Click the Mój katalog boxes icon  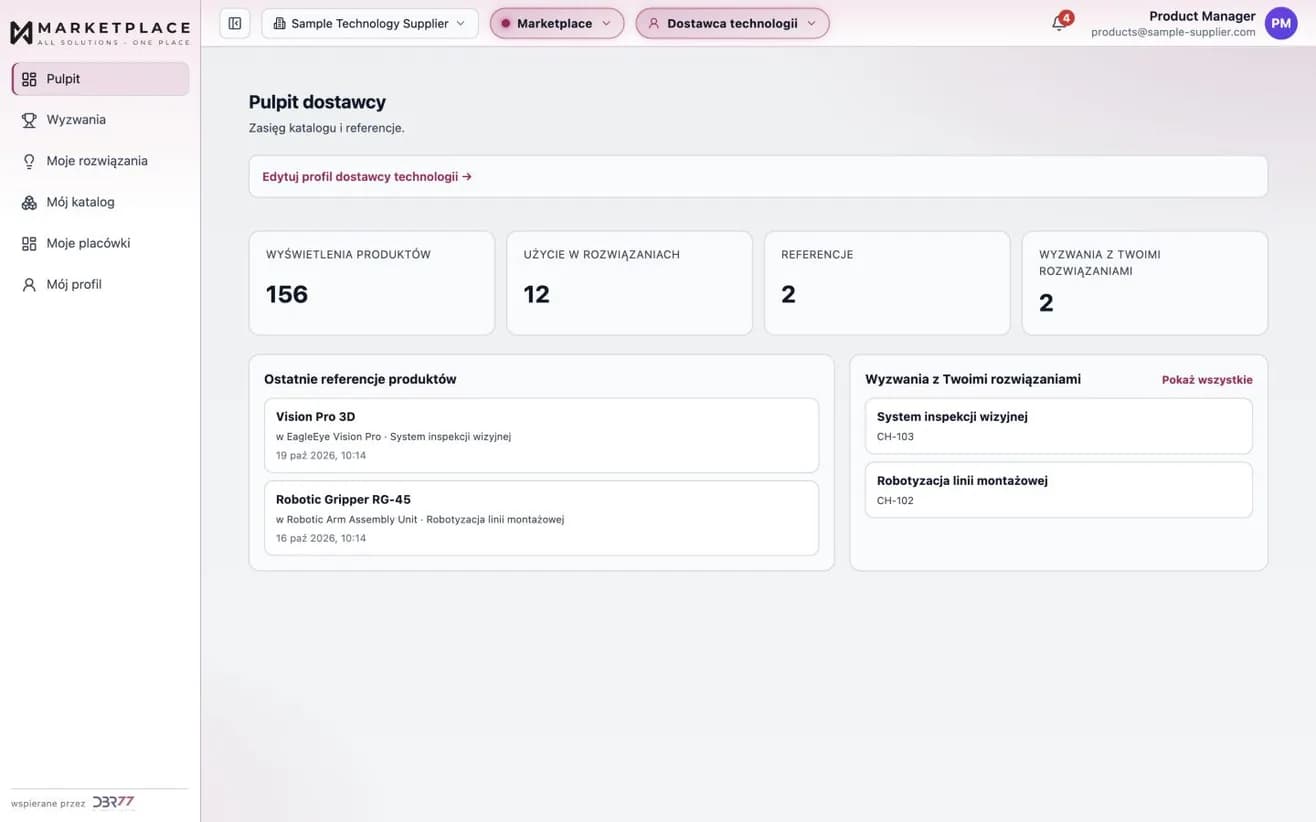(29, 202)
